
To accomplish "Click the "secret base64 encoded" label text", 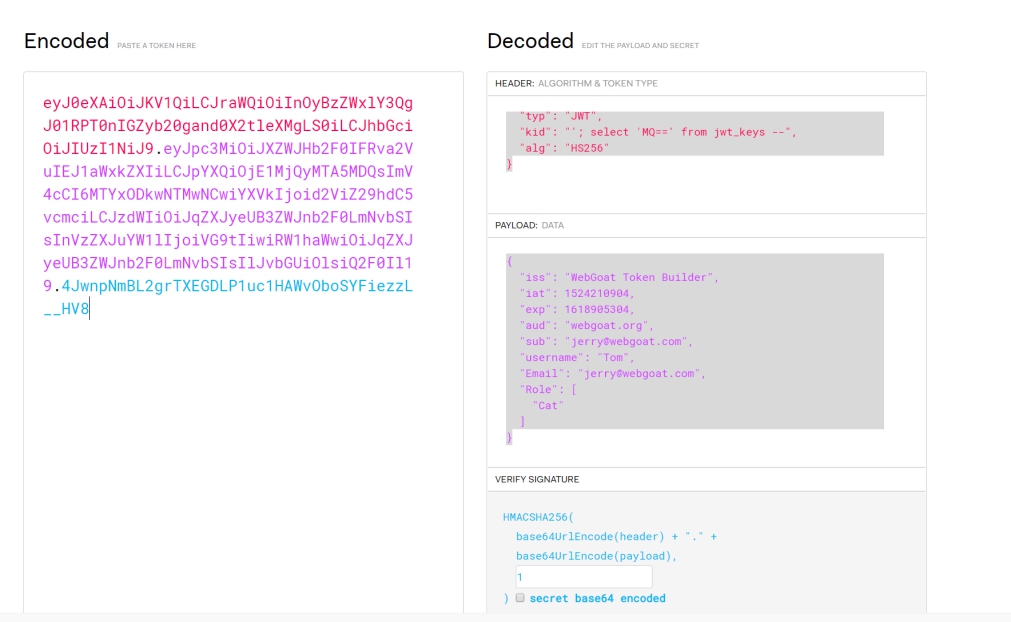I will [x=598, y=598].
